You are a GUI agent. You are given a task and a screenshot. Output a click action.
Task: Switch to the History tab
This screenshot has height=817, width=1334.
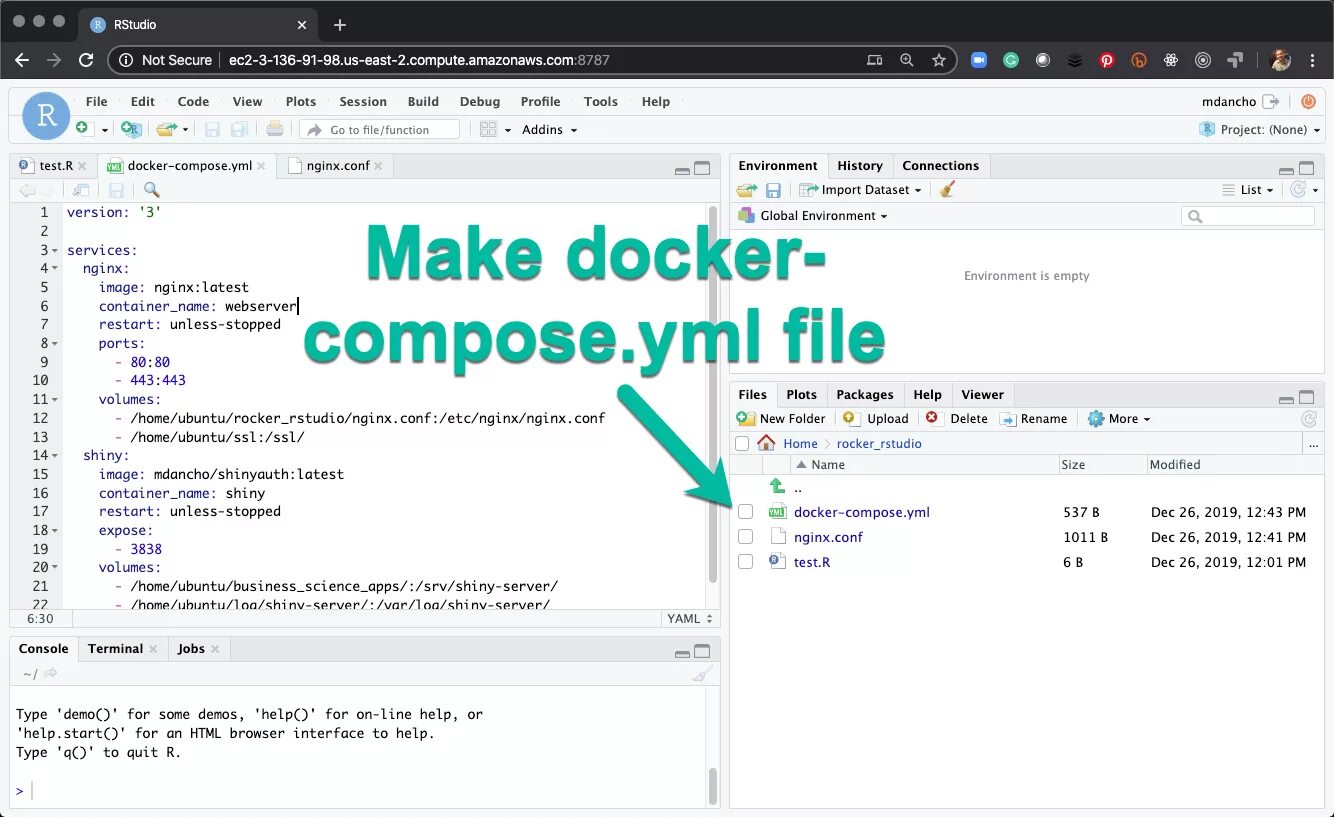coord(860,165)
